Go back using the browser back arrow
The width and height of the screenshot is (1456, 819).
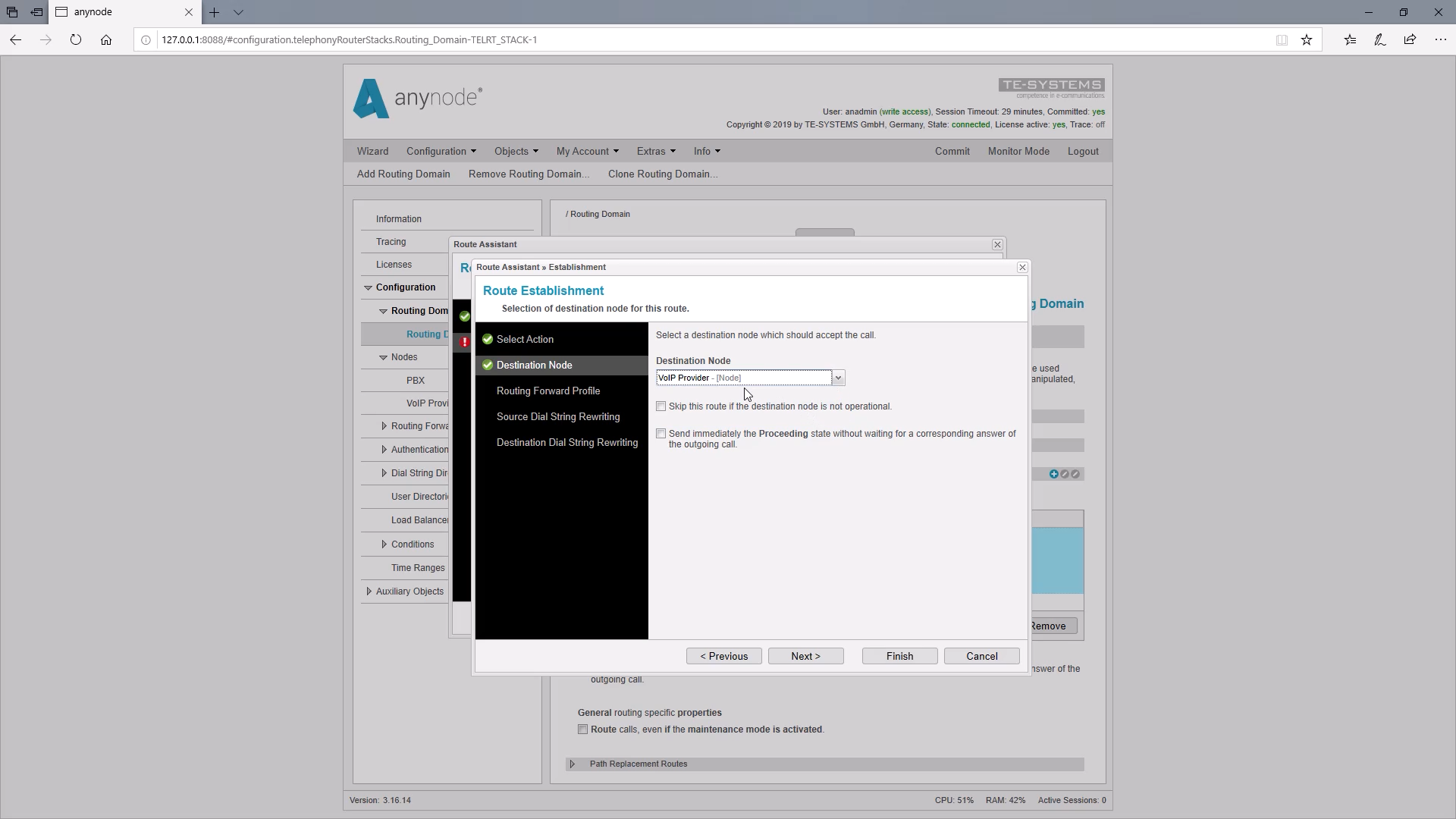point(16,40)
